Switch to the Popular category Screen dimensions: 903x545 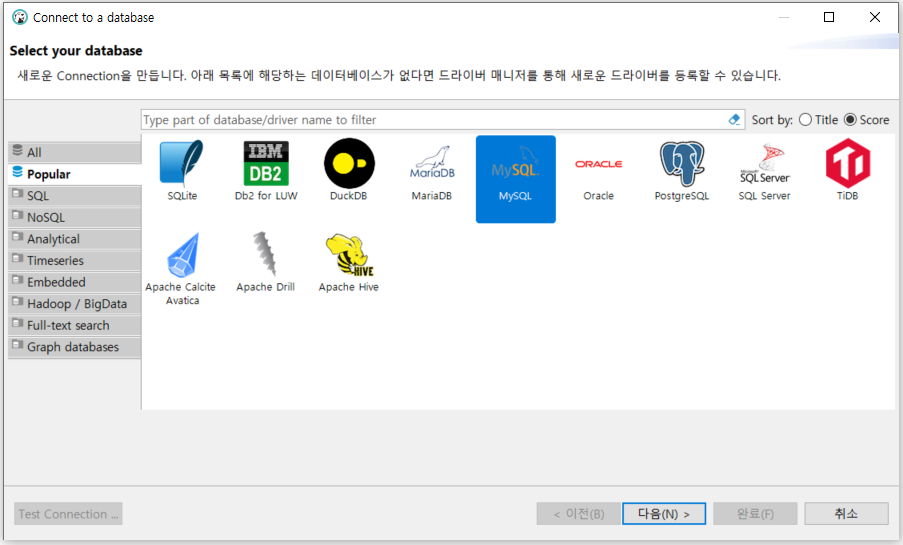pyautogui.click(x=74, y=174)
